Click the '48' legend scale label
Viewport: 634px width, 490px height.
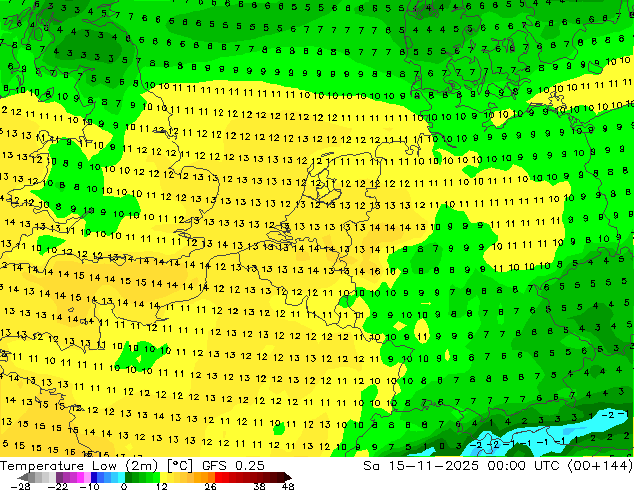(x=288, y=486)
